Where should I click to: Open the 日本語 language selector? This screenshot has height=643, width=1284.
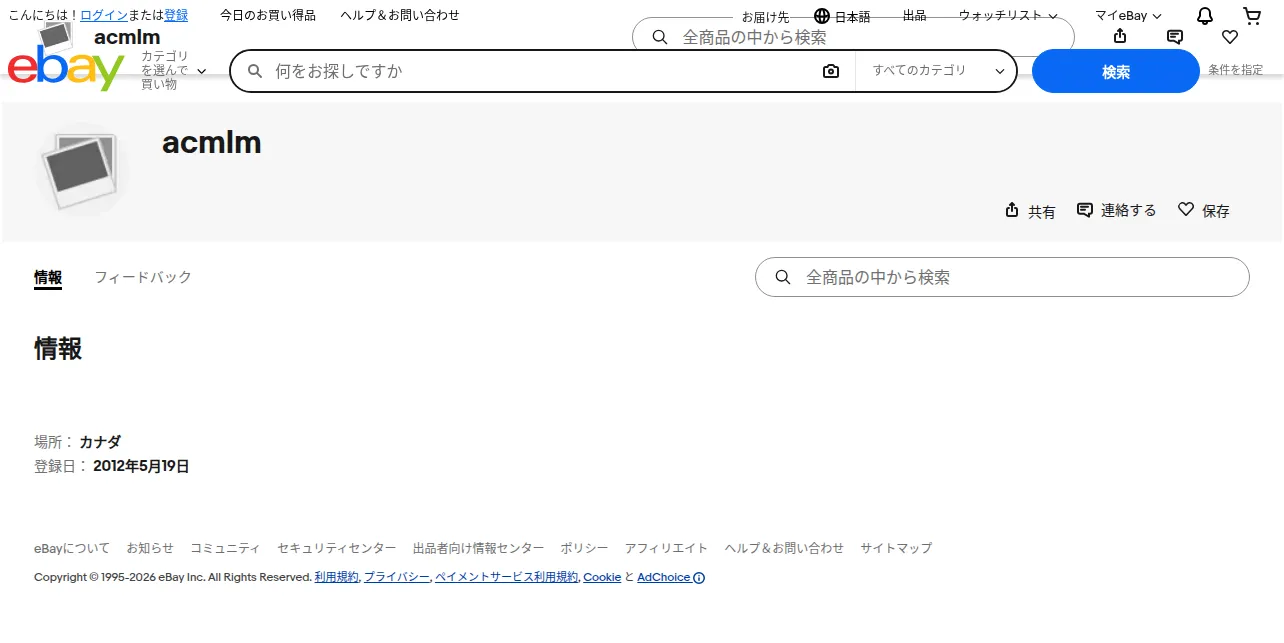tap(842, 16)
